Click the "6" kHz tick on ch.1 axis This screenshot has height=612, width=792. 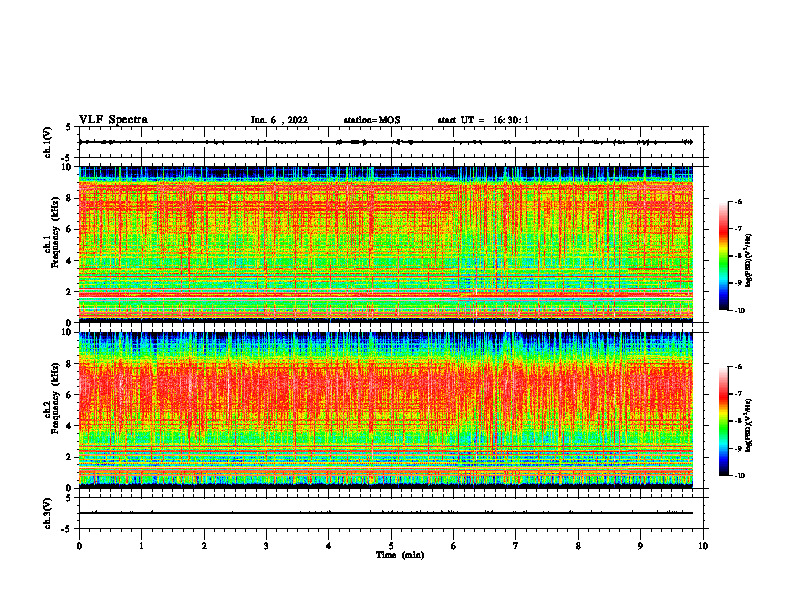(x=69, y=229)
